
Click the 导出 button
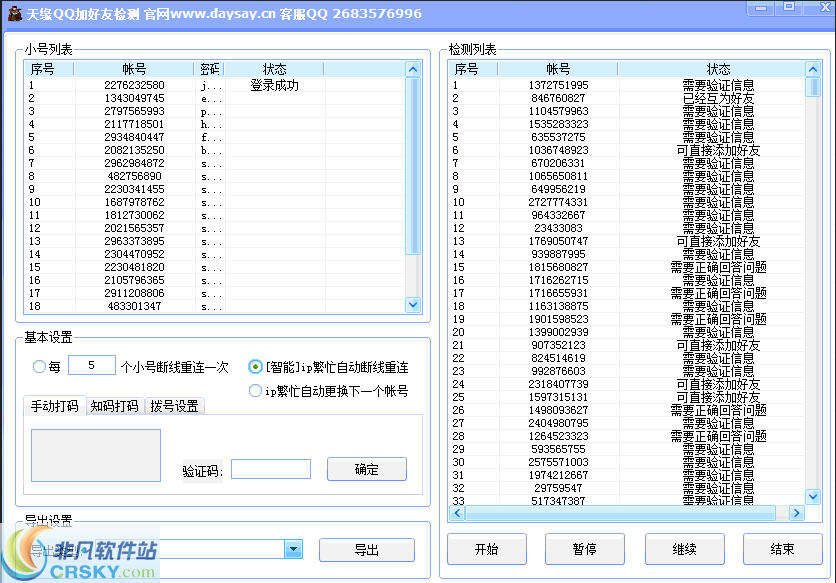(x=367, y=550)
